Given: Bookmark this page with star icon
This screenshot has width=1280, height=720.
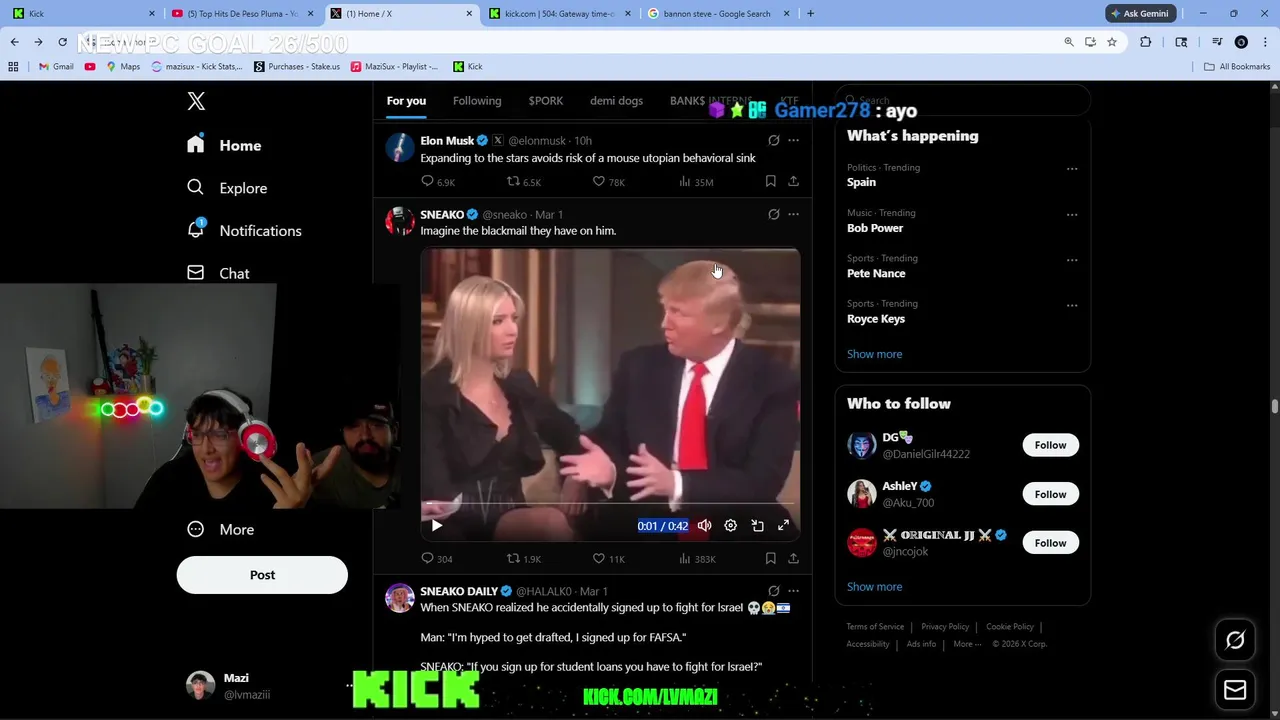Looking at the screenshot, I should pyautogui.click(x=1111, y=42).
